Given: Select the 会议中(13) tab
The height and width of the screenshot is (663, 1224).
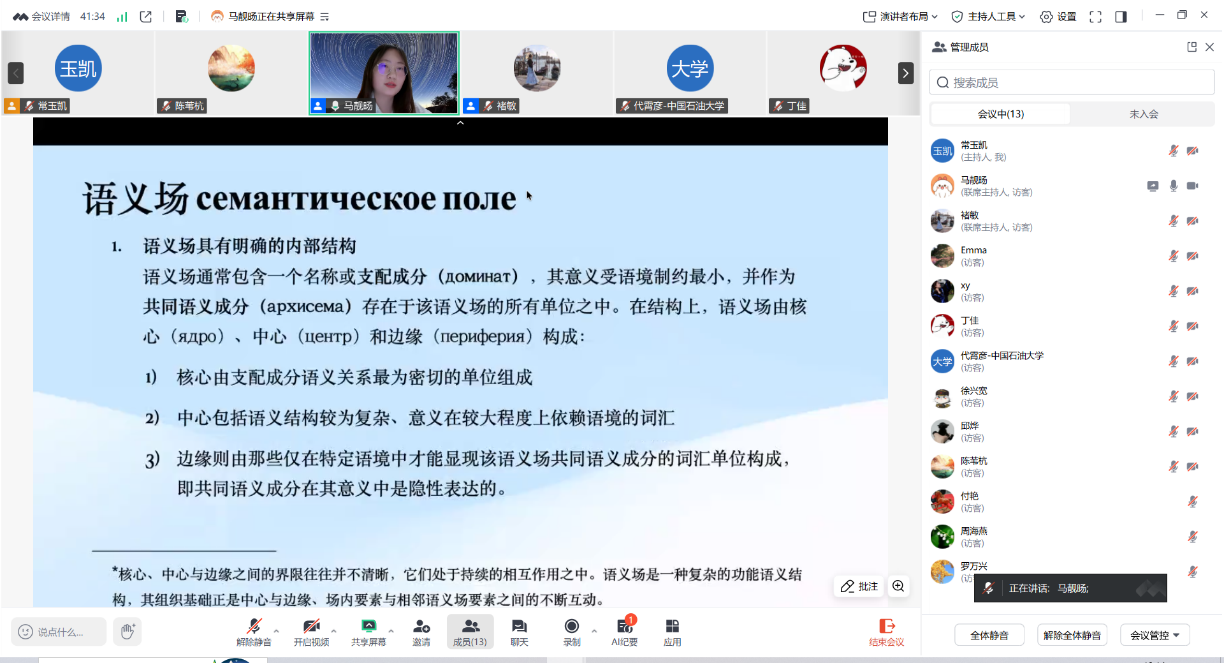Looking at the screenshot, I should [x=1000, y=114].
